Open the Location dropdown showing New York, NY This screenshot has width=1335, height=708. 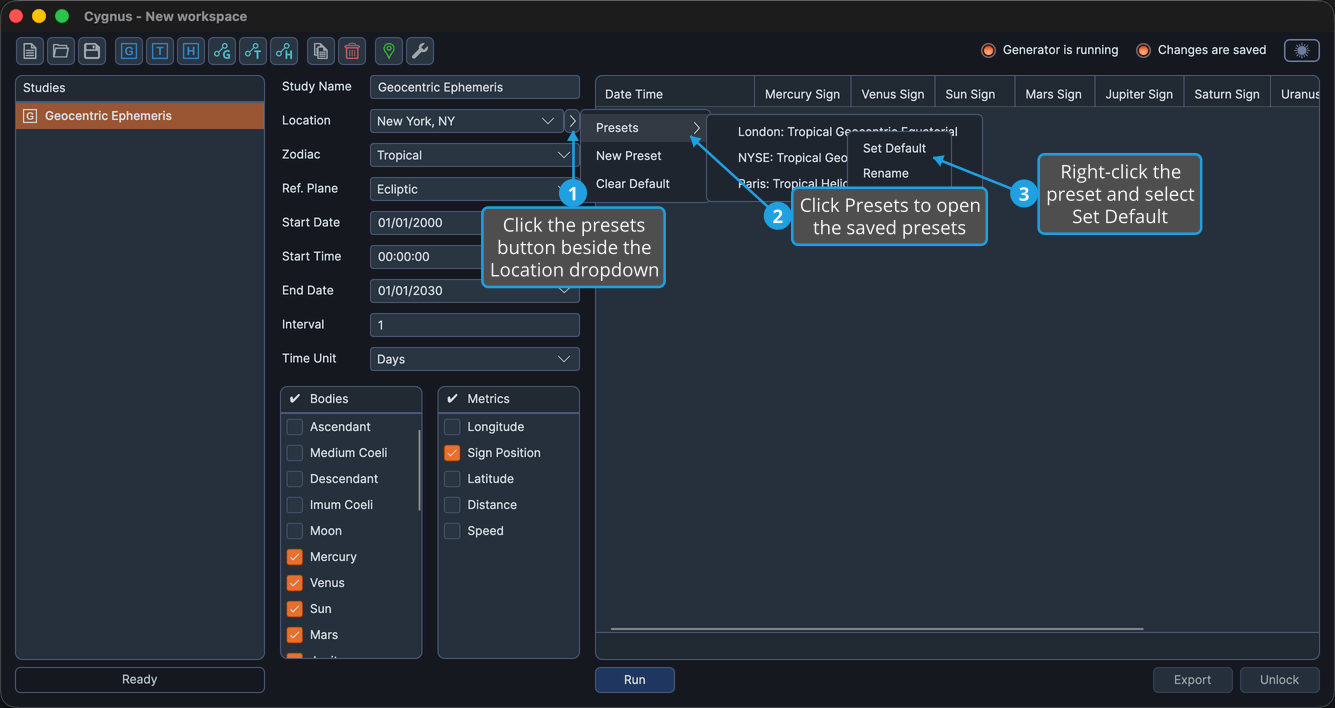point(466,121)
